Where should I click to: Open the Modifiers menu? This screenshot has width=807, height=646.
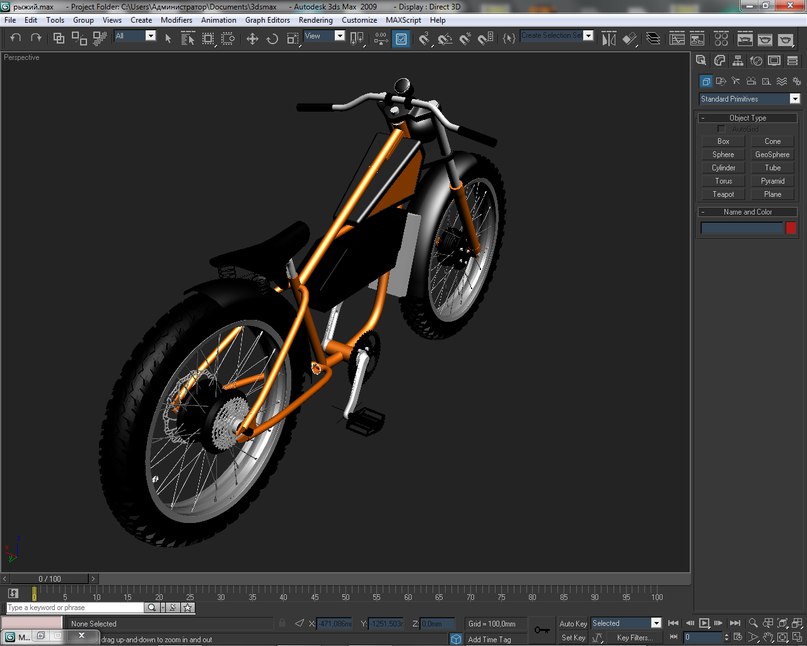176,20
